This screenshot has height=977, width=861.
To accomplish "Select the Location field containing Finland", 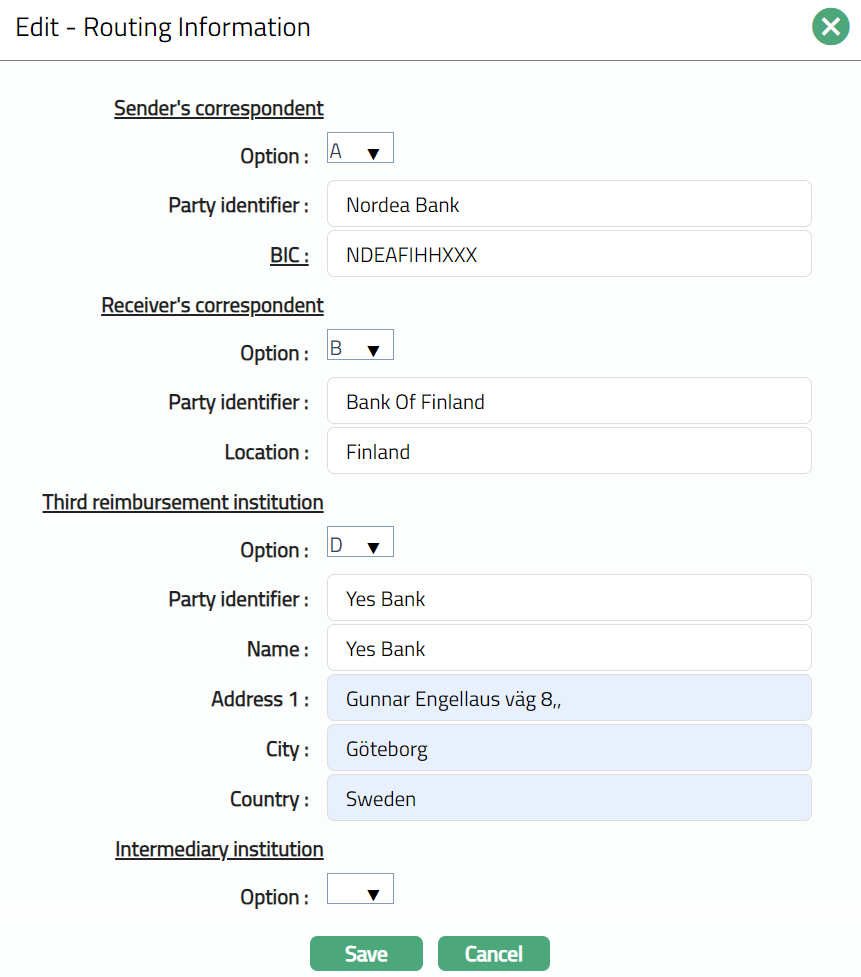I will tap(569, 451).
